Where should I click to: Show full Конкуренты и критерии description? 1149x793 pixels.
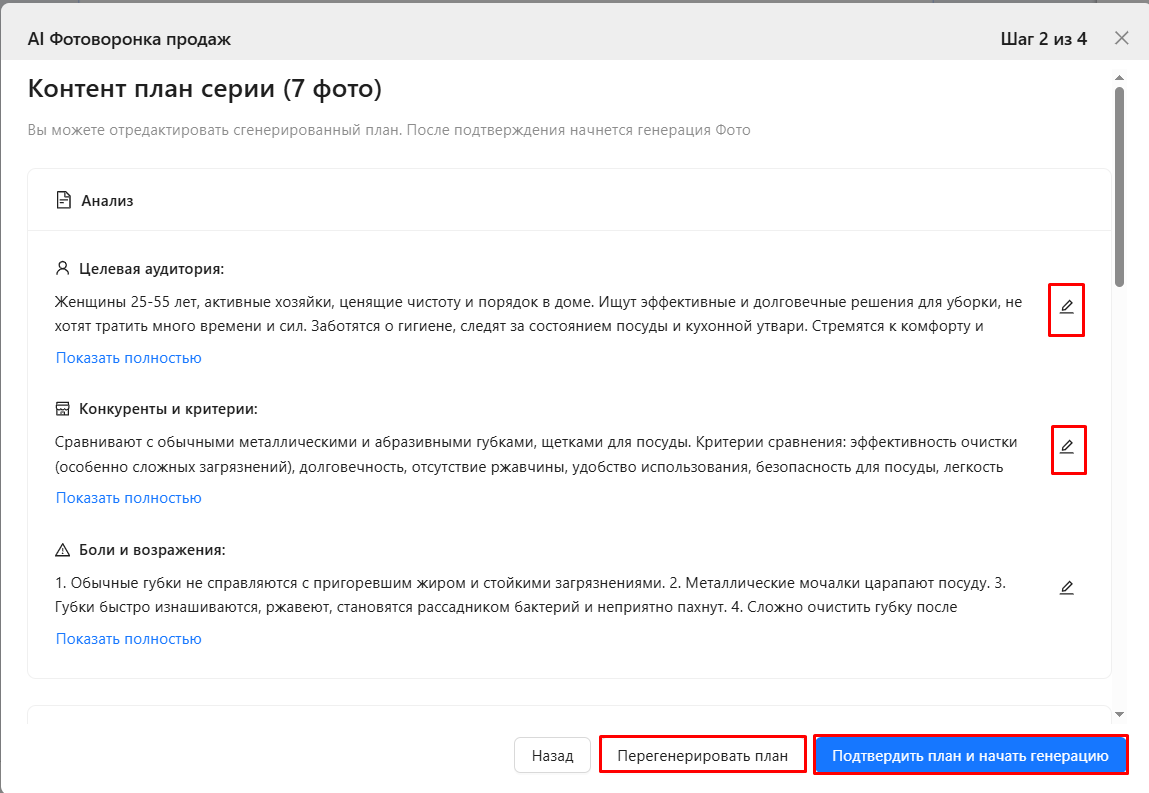coord(128,498)
